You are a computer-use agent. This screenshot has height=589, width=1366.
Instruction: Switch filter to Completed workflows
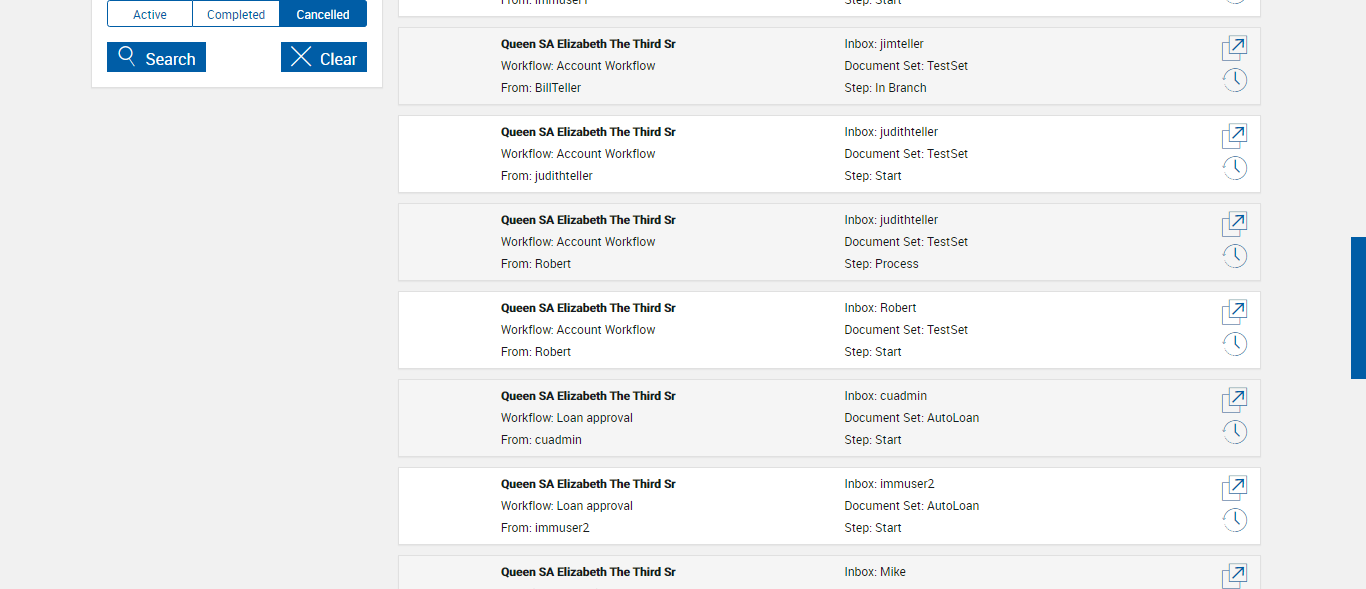(x=236, y=14)
